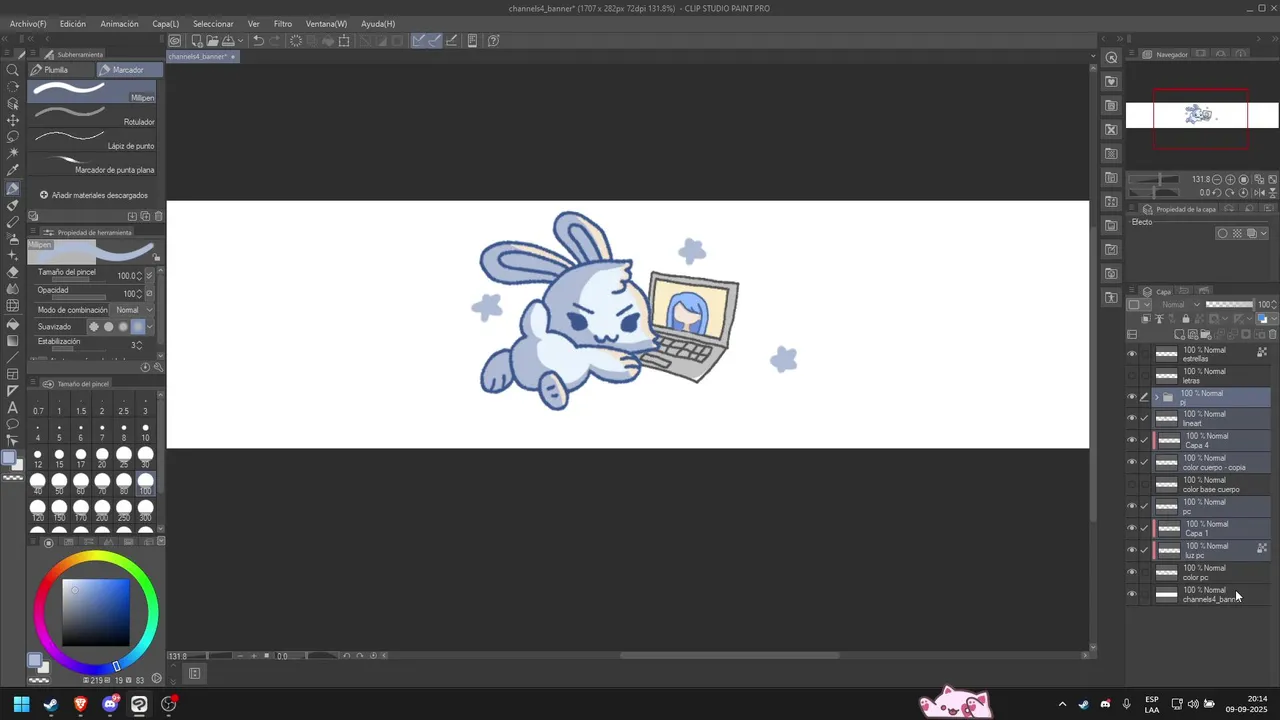This screenshot has width=1280, height=720.
Task: Click the Open file folder icon
Action: (x=213, y=41)
